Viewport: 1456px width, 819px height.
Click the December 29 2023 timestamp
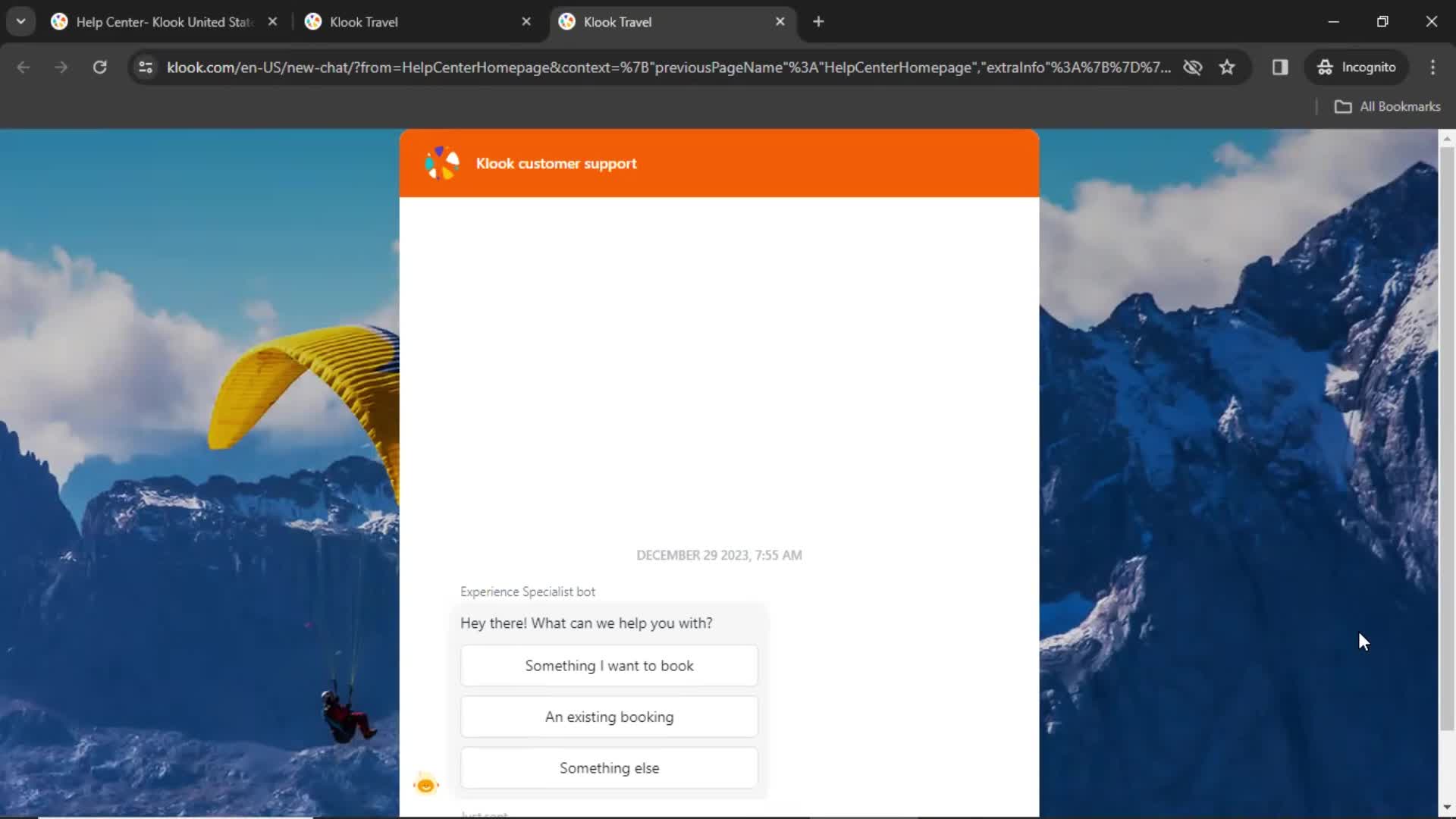pyautogui.click(x=719, y=555)
